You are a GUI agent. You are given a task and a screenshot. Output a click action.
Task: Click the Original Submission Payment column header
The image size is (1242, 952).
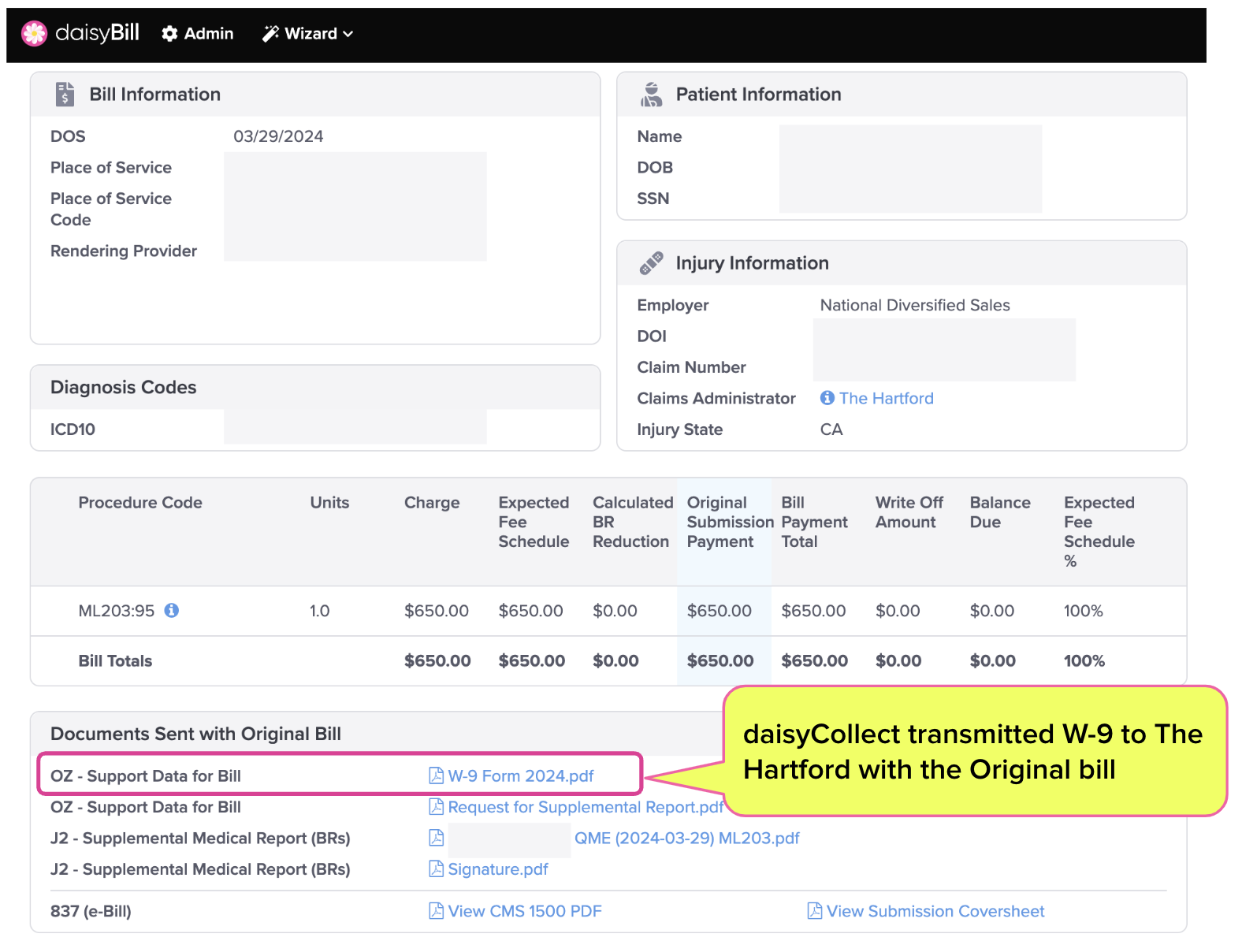[x=730, y=522]
